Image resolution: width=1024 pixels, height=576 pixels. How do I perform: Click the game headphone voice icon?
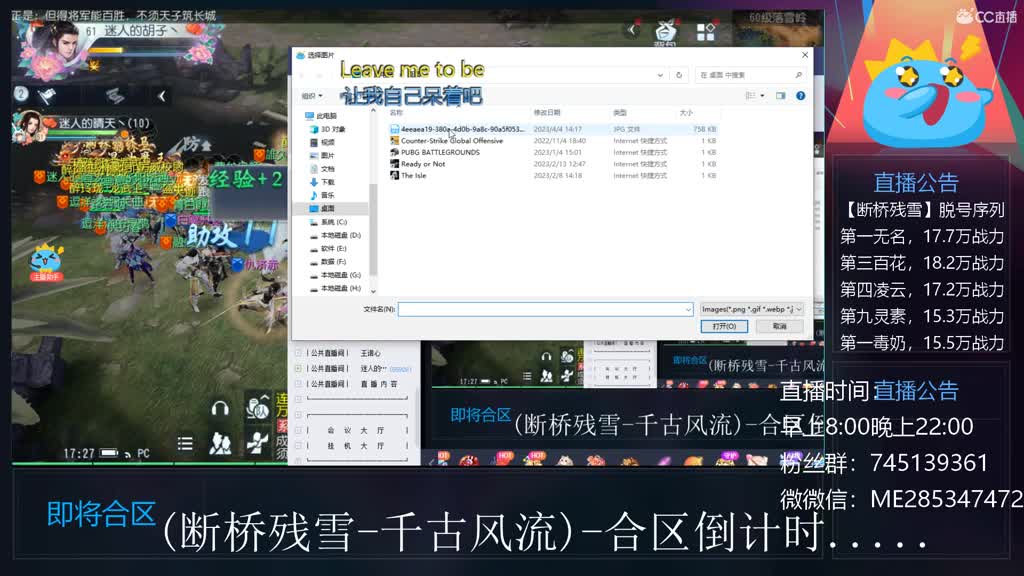tap(220, 409)
